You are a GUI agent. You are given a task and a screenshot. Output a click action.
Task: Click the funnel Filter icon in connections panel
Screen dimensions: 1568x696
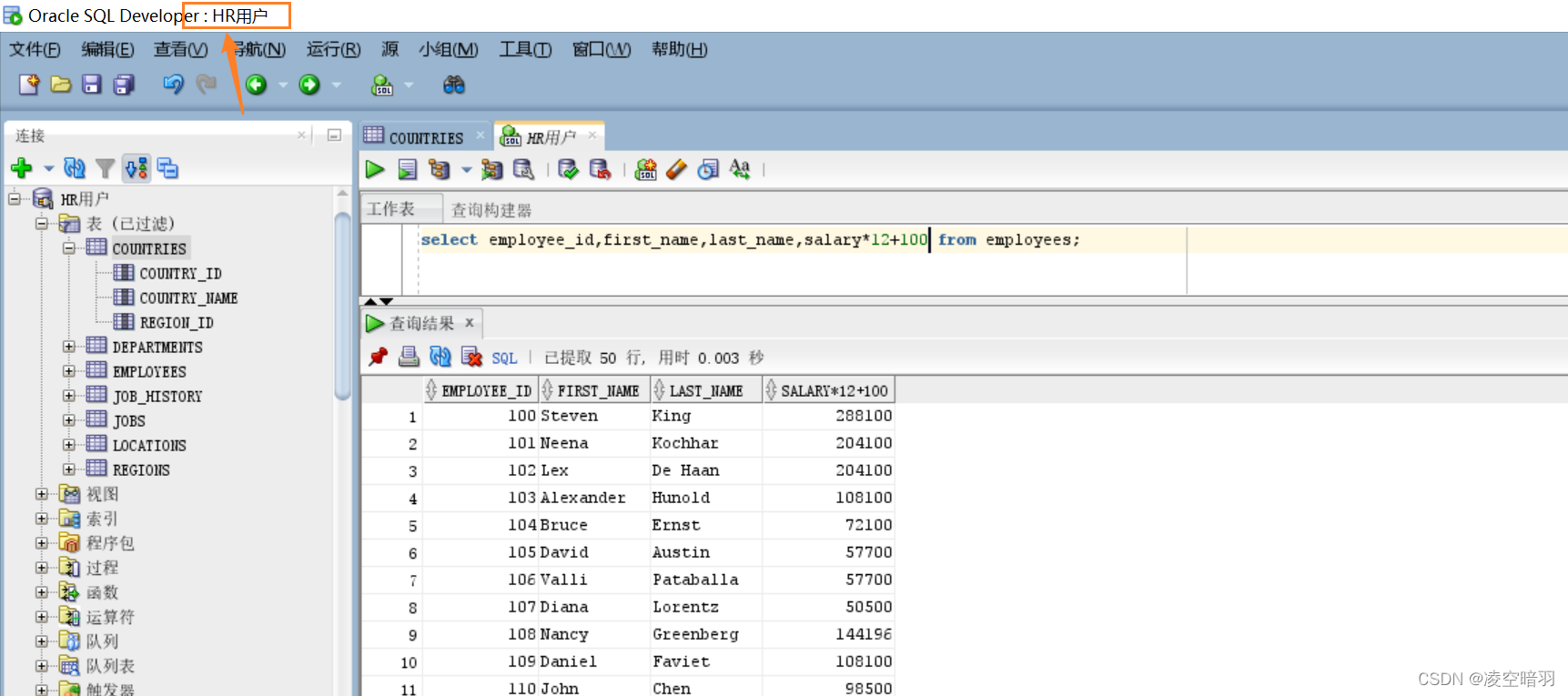pyautogui.click(x=106, y=168)
